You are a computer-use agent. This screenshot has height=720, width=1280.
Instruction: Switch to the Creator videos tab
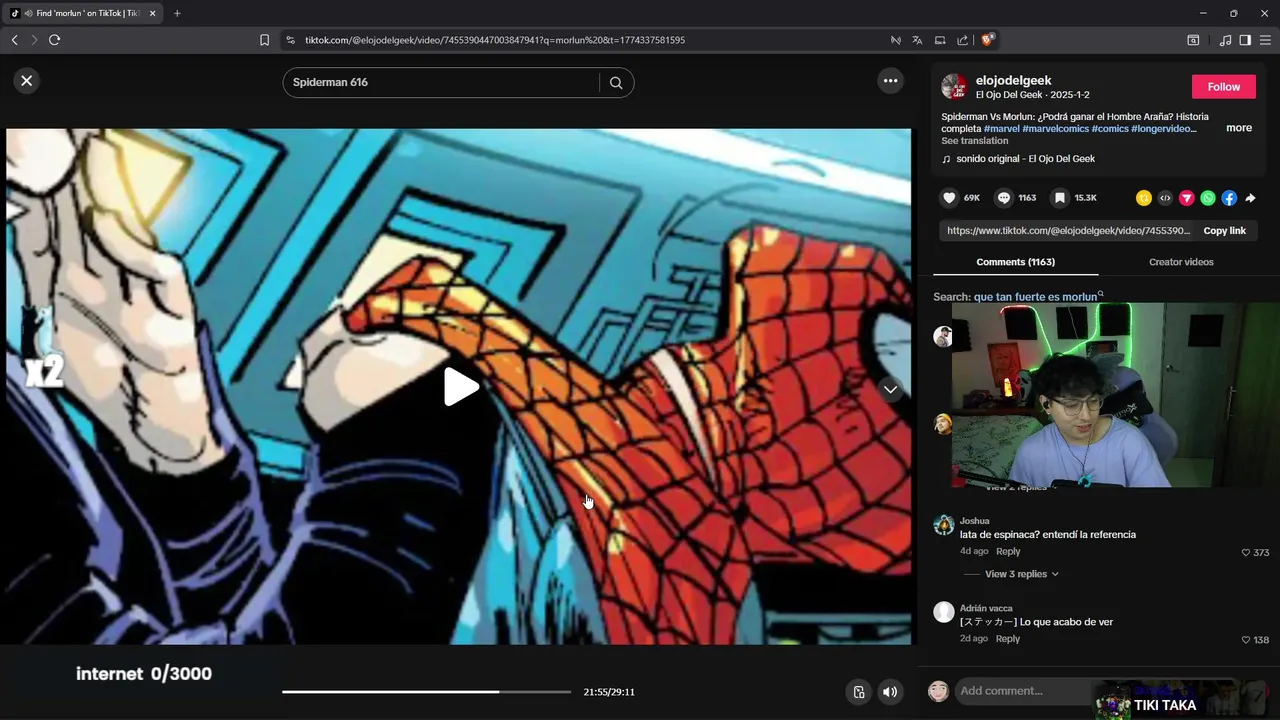1181,262
